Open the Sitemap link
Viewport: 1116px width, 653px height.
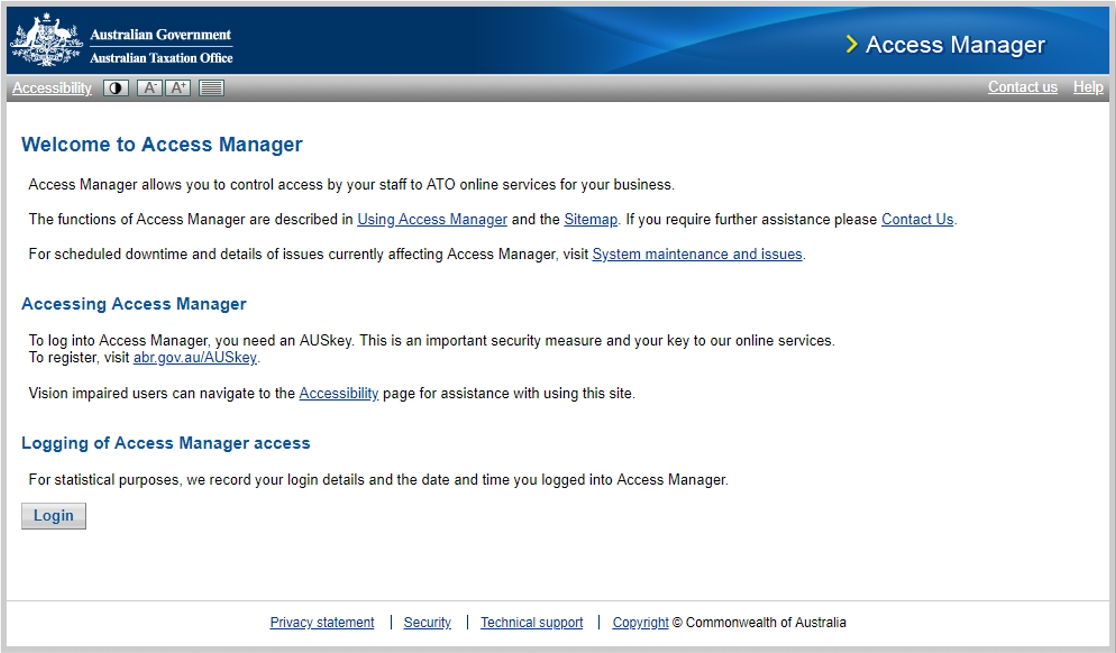pos(590,219)
